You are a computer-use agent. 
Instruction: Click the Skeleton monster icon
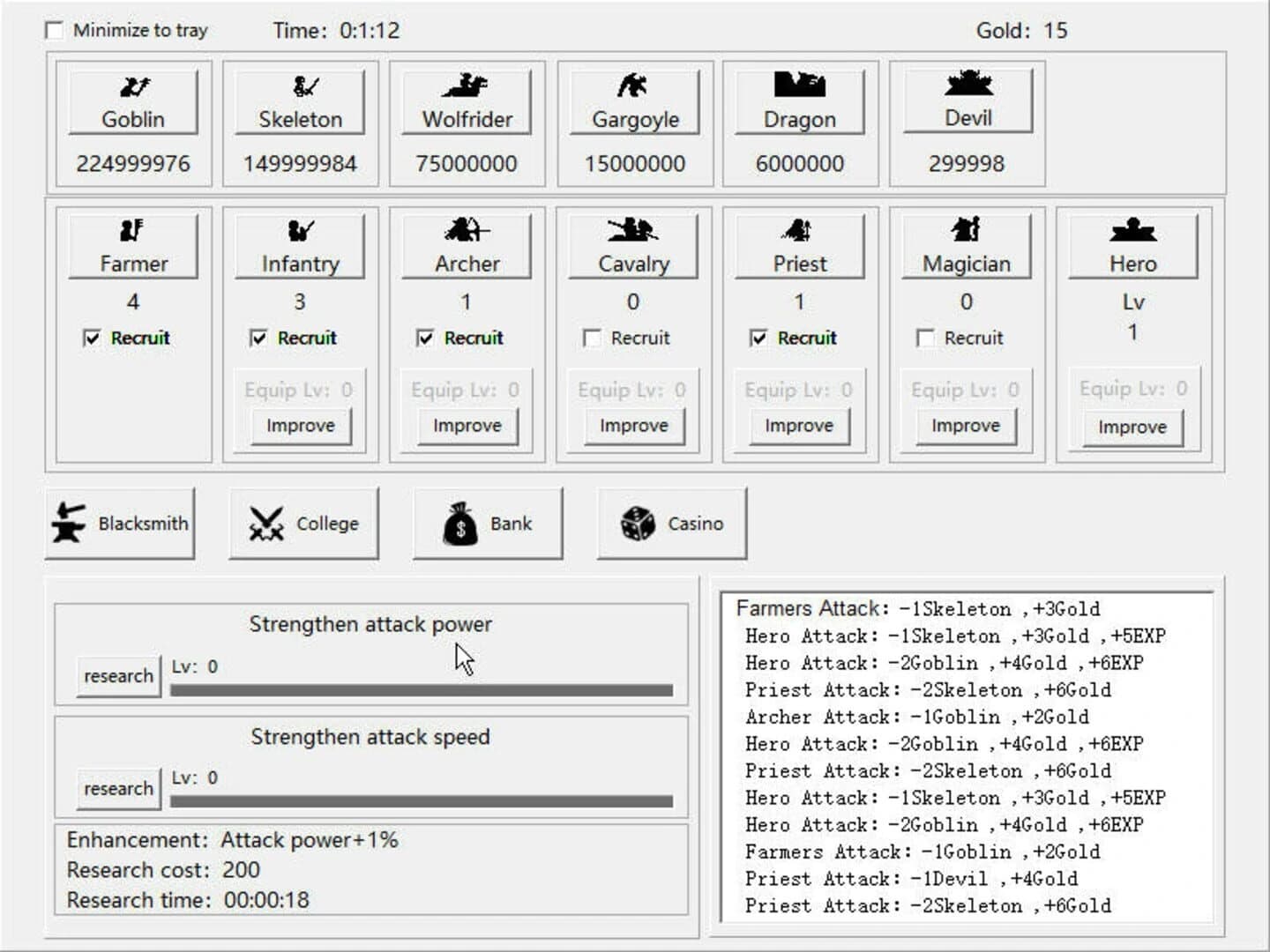(x=299, y=85)
